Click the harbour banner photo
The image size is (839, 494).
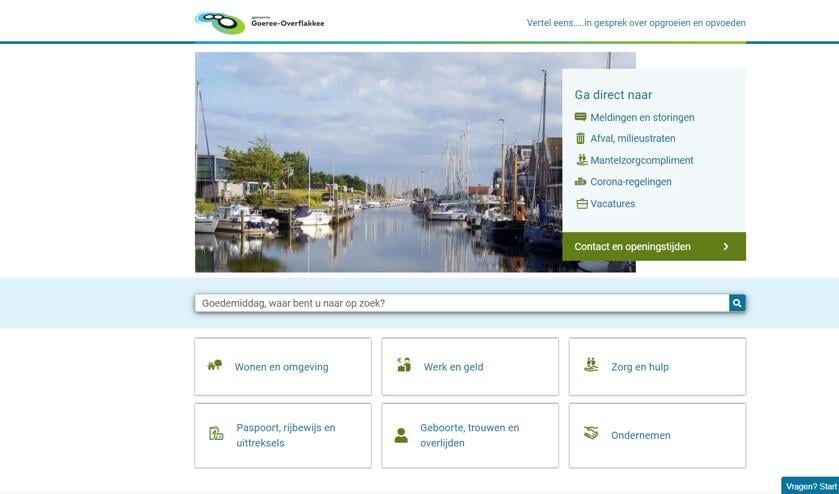click(x=378, y=162)
